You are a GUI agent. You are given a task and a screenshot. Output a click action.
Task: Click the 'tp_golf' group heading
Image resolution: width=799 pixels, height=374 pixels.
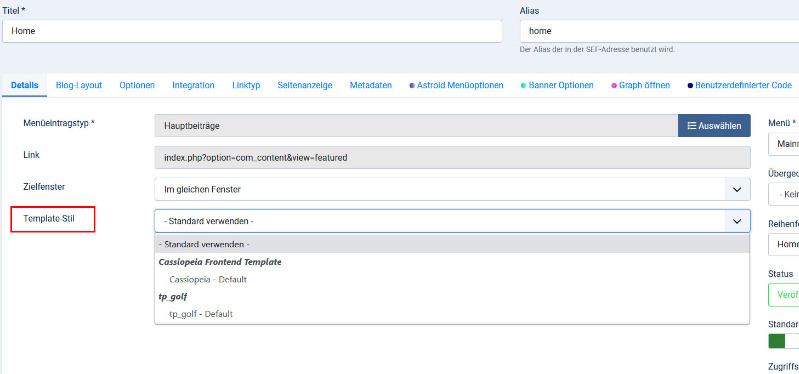[x=173, y=297]
